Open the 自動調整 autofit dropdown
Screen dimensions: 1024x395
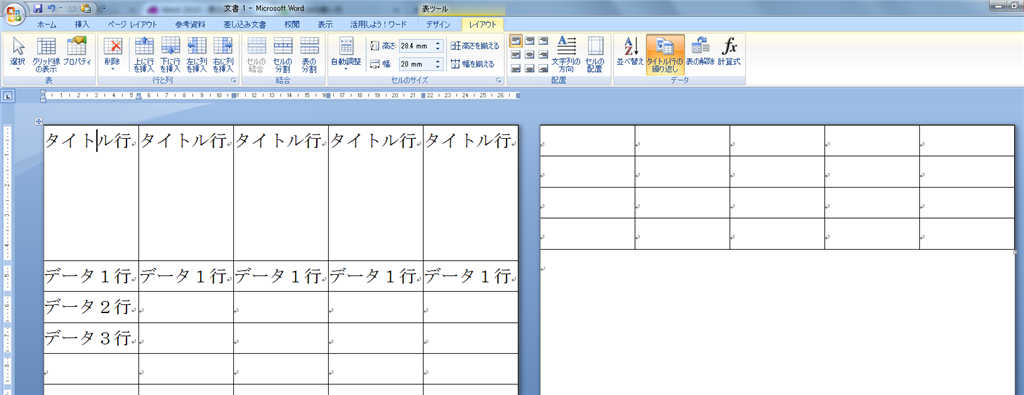345,54
